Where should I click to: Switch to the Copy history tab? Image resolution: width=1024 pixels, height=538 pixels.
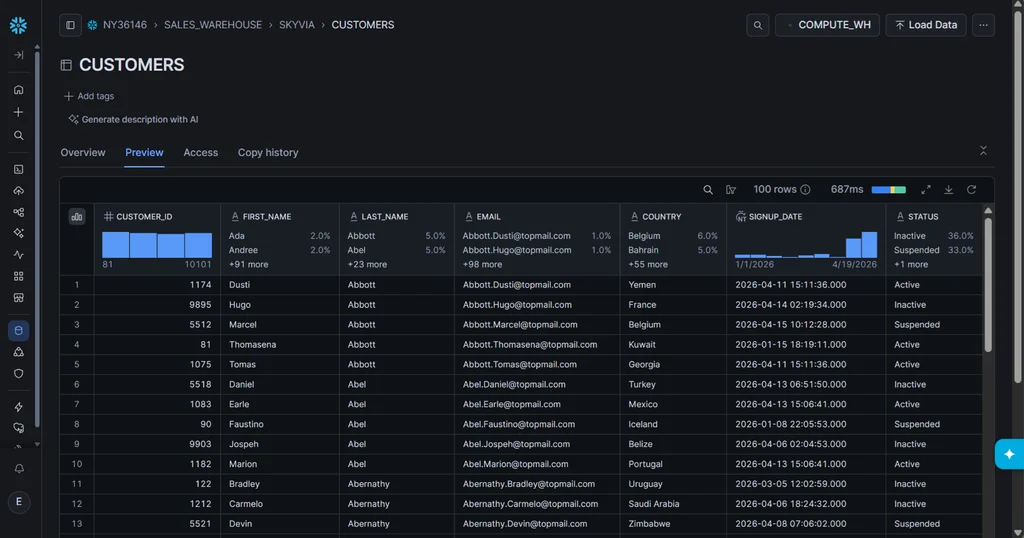(x=268, y=152)
